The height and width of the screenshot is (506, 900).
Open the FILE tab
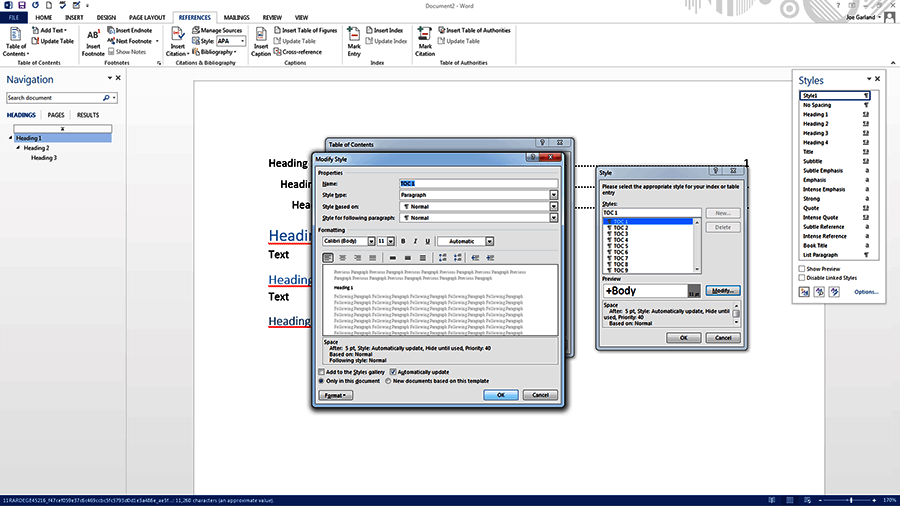[14, 18]
